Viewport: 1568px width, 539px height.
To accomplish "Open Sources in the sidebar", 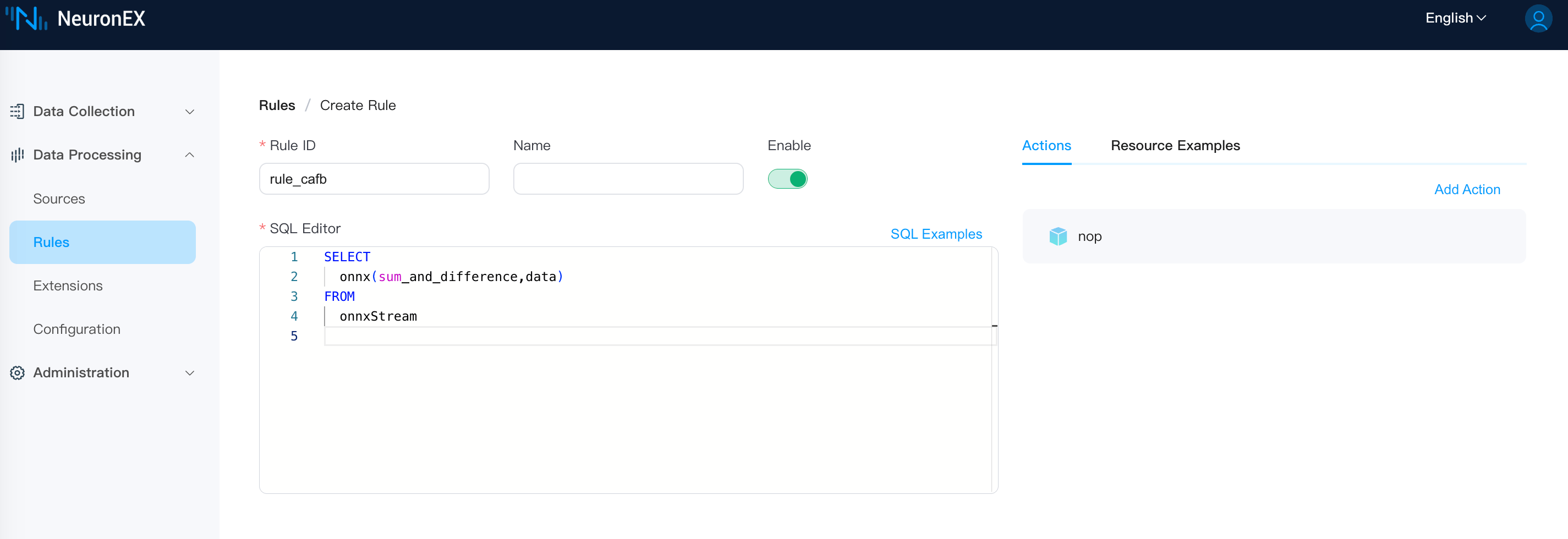I will (x=59, y=199).
